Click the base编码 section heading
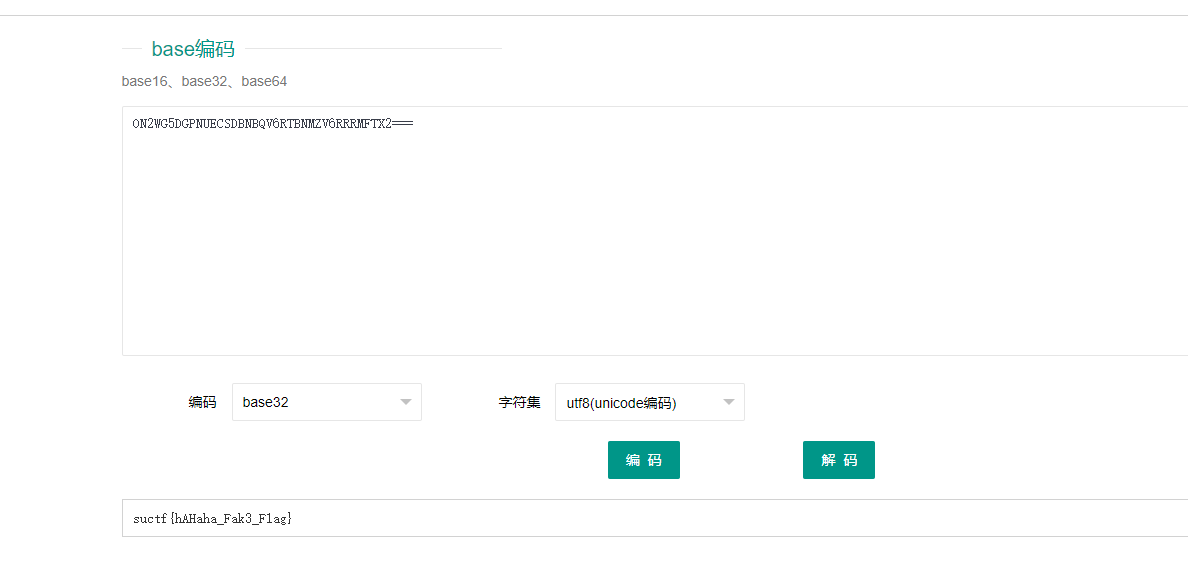This screenshot has width=1188, height=573. pyautogui.click(x=193, y=49)
